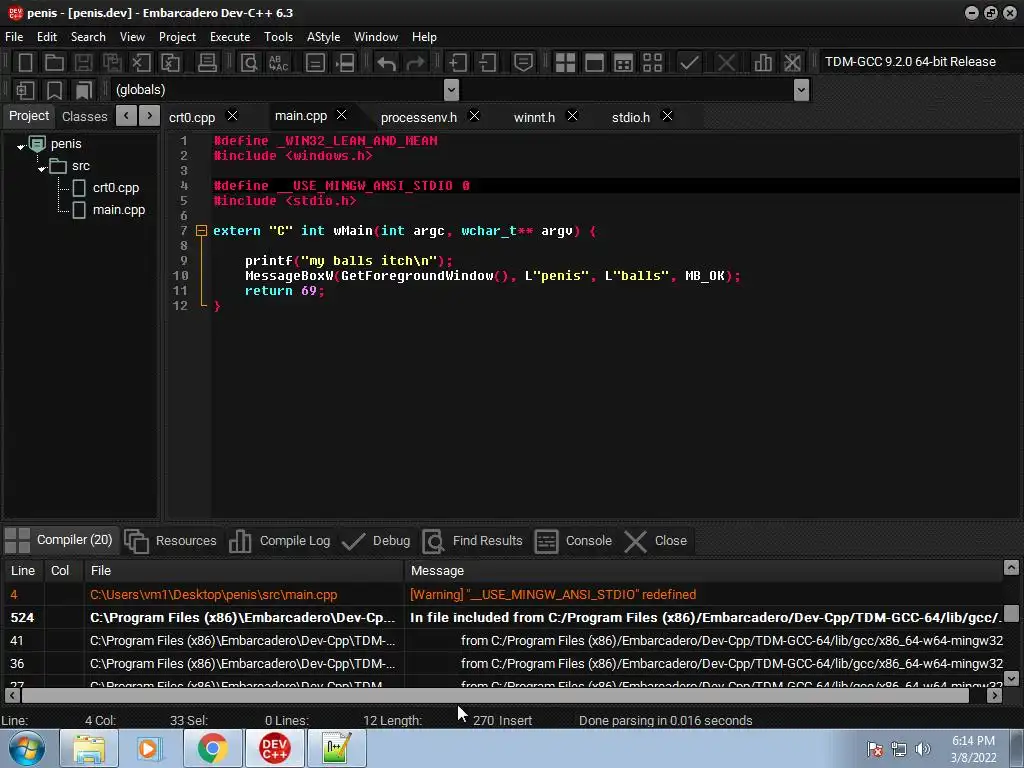
Task: Click the Compile & Run icon
Action: (x=624, y=63)
